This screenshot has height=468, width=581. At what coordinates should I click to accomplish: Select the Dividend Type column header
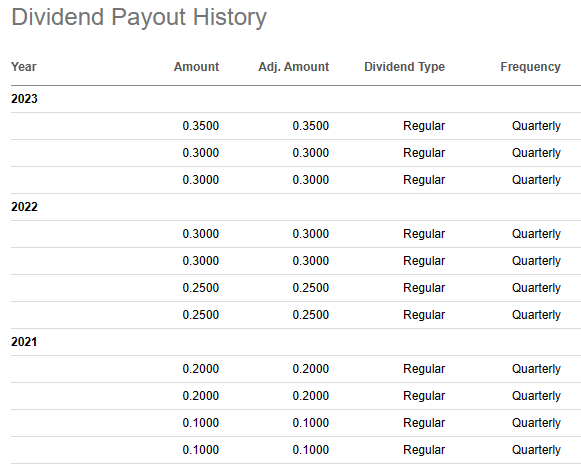404,67
